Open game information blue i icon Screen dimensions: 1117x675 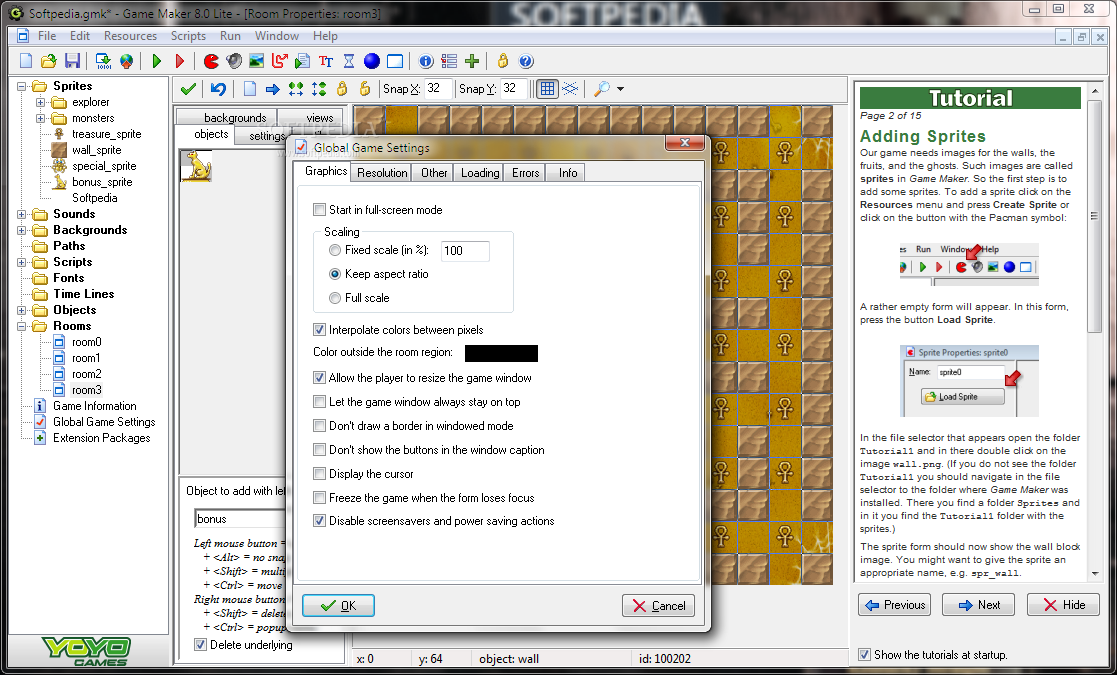pos(426,61)
